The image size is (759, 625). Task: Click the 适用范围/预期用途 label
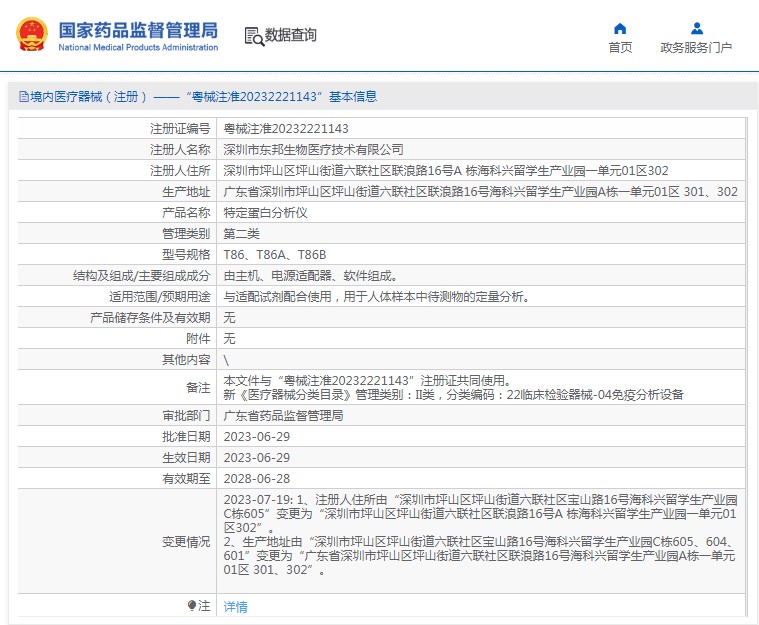click(x=160, y=297)
